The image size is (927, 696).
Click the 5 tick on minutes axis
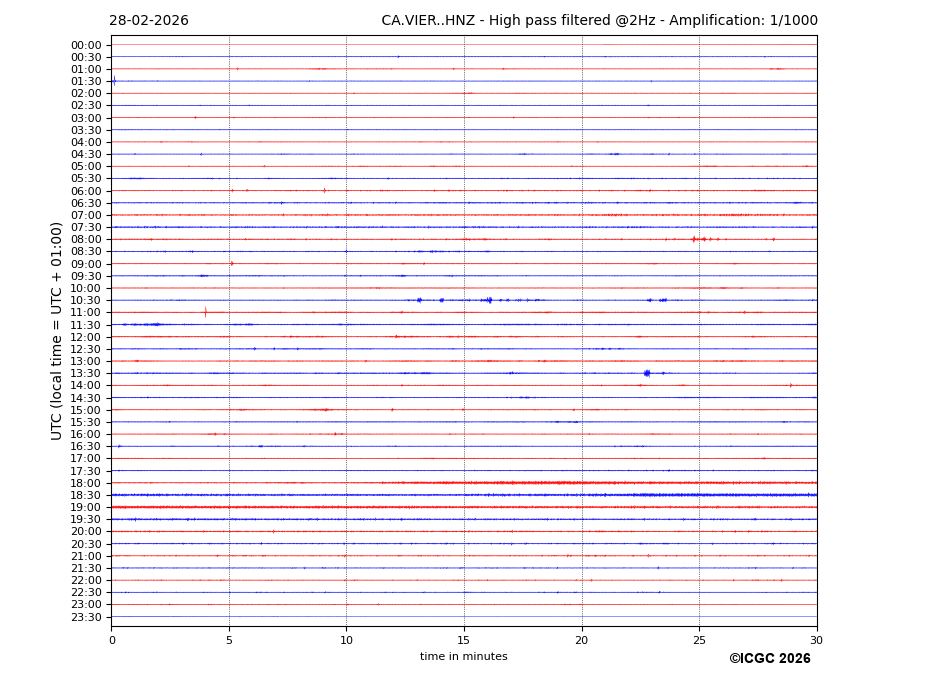229,640
